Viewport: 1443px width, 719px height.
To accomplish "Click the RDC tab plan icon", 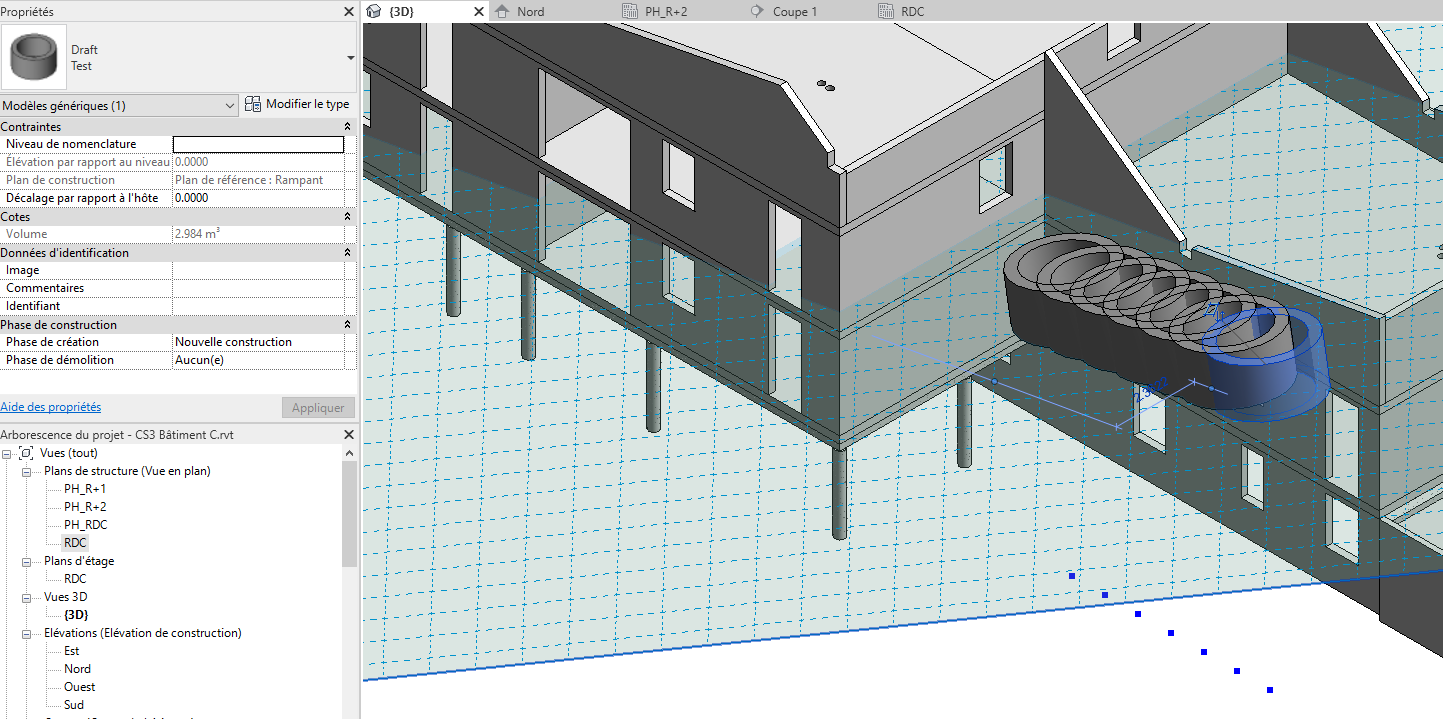I will [x=886, y=12].
